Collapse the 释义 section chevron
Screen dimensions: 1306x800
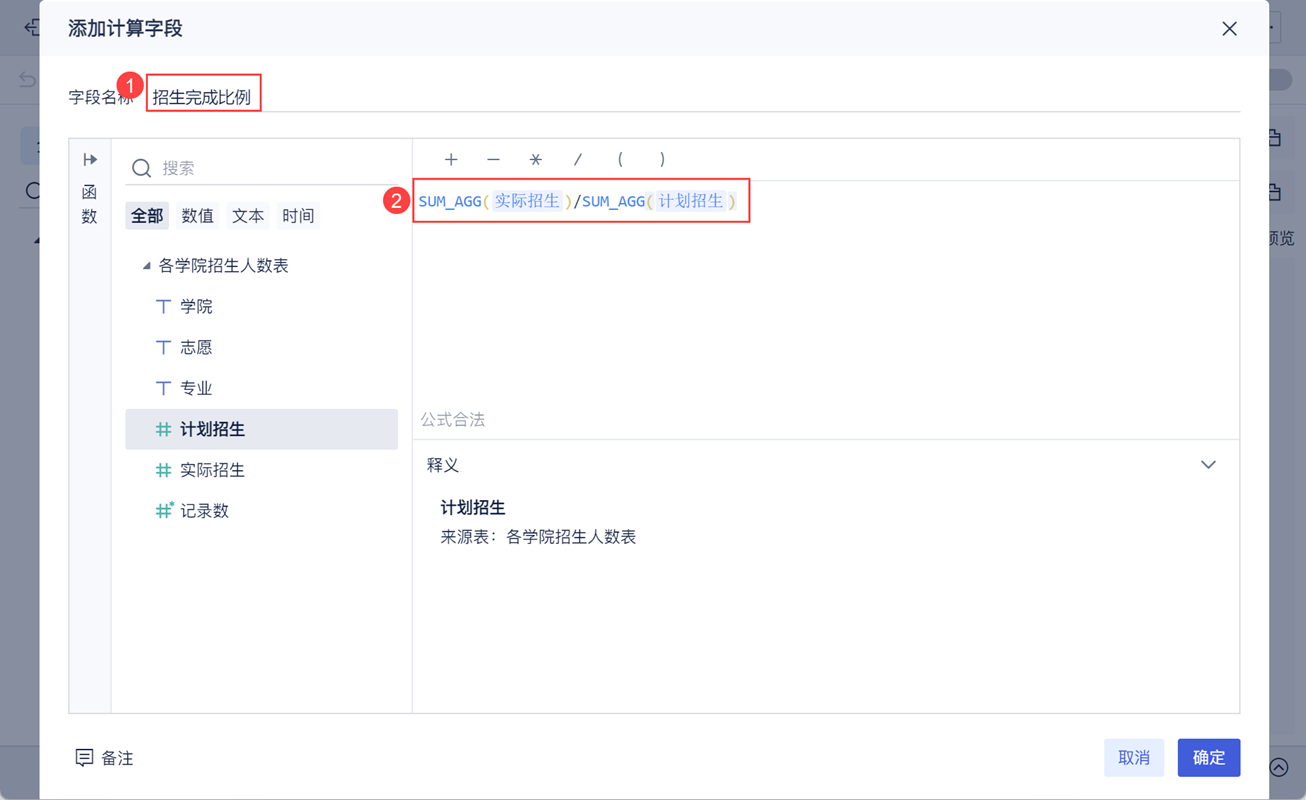tap(1208, 465)
